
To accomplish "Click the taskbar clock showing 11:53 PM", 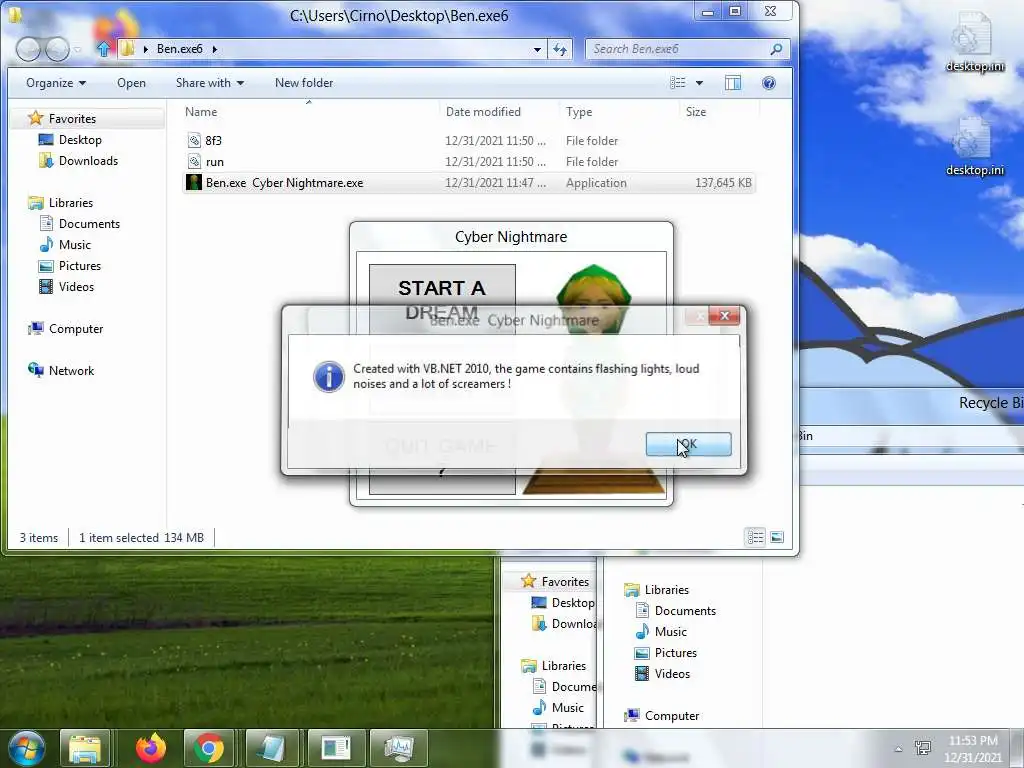I will [x=973, y=749].
